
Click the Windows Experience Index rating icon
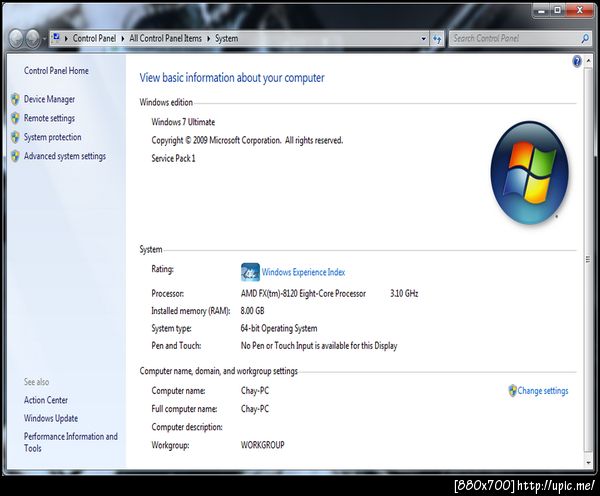click(x=250, y=272)
